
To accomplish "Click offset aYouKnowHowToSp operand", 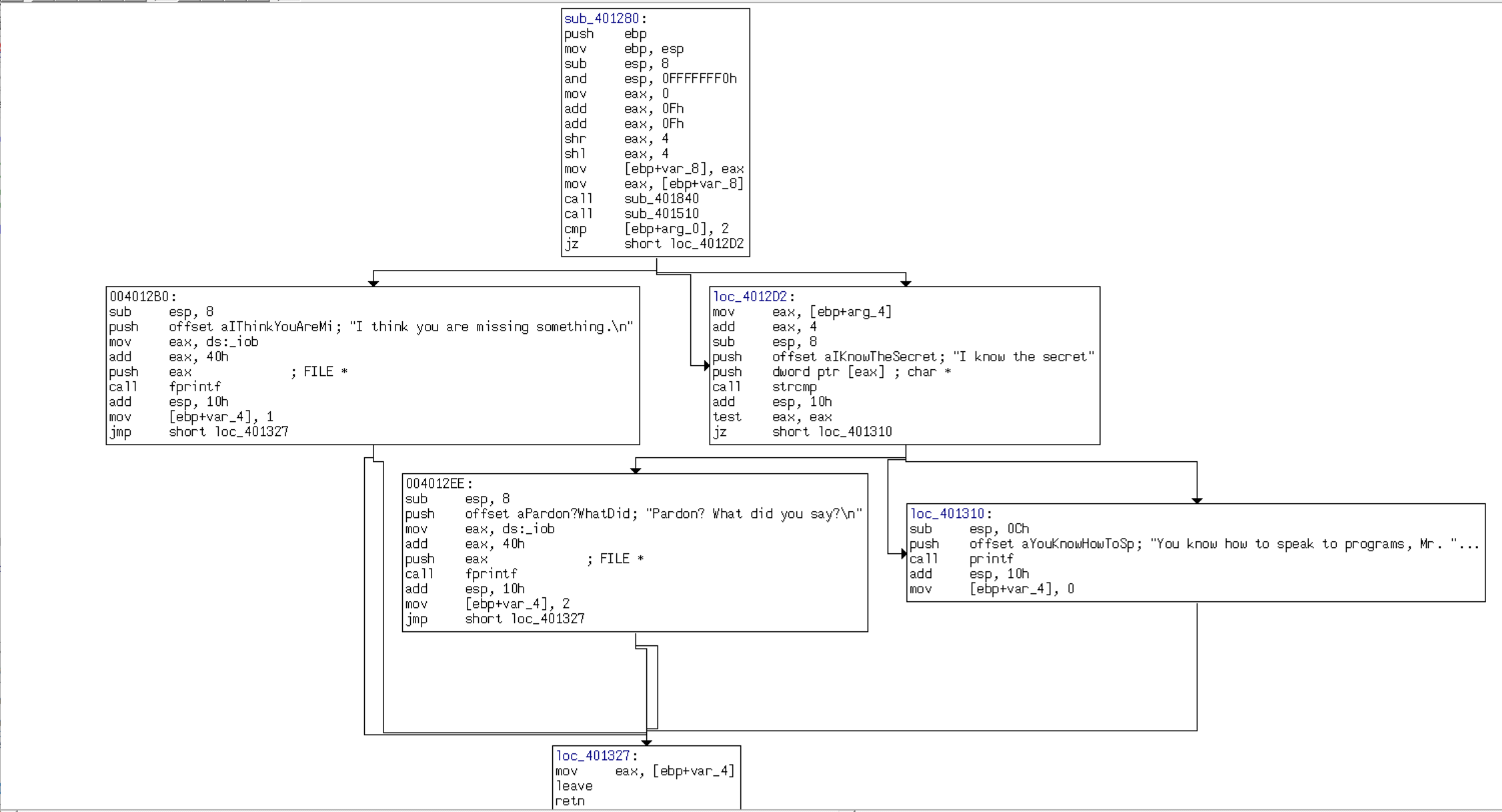I will 1078,544.
